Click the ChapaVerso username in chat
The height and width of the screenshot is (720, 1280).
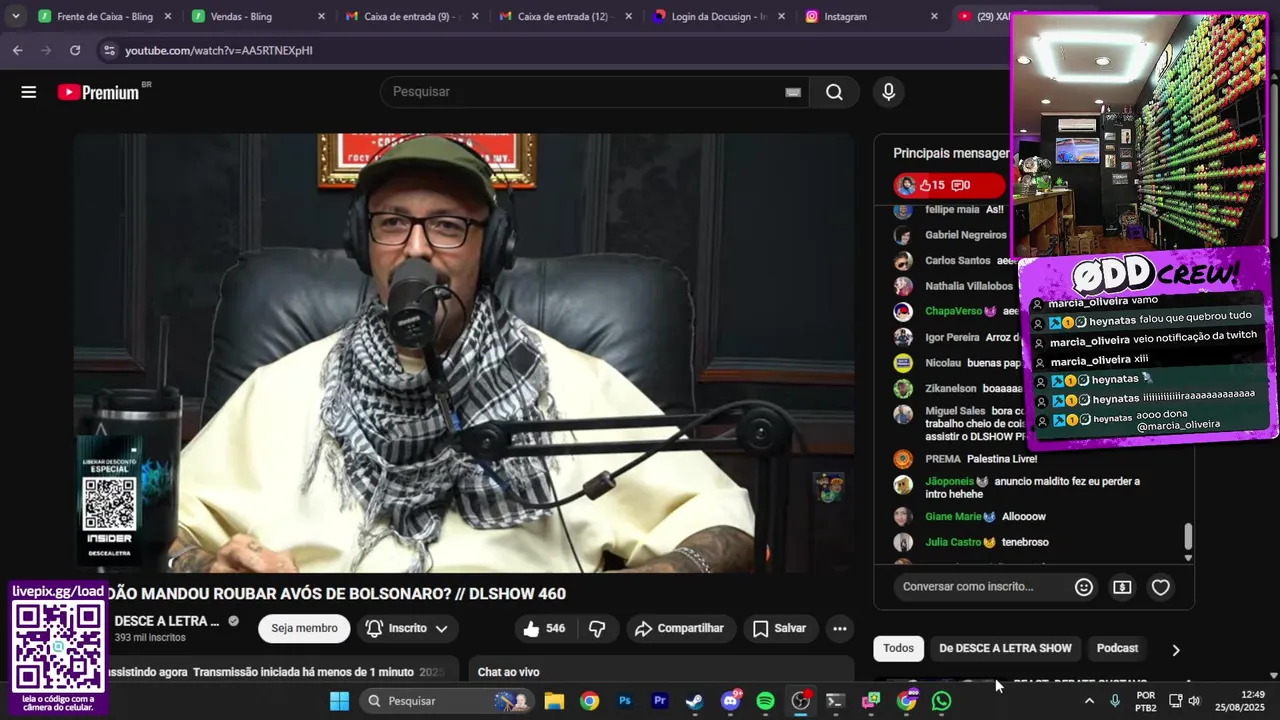pos(953,311)
